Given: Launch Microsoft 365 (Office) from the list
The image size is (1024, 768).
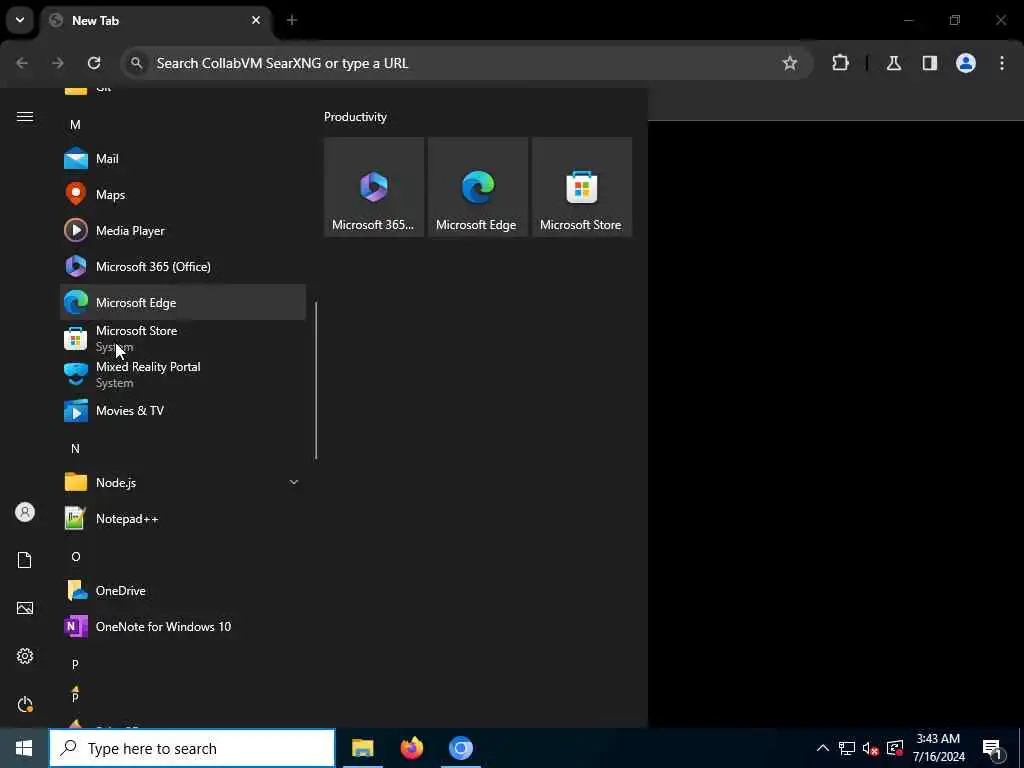Looking at the screenshot, I should pyautogui.click(x=183, y=266).
